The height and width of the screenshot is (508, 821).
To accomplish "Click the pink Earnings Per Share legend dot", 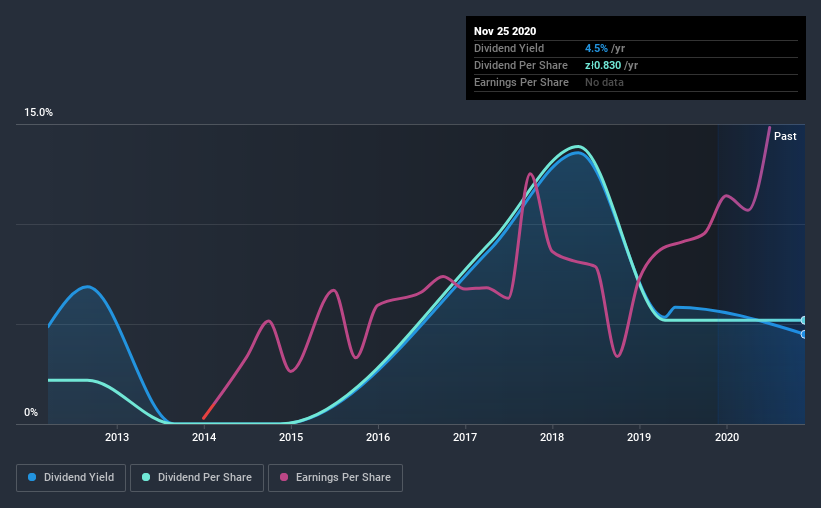I will point(284,477).
